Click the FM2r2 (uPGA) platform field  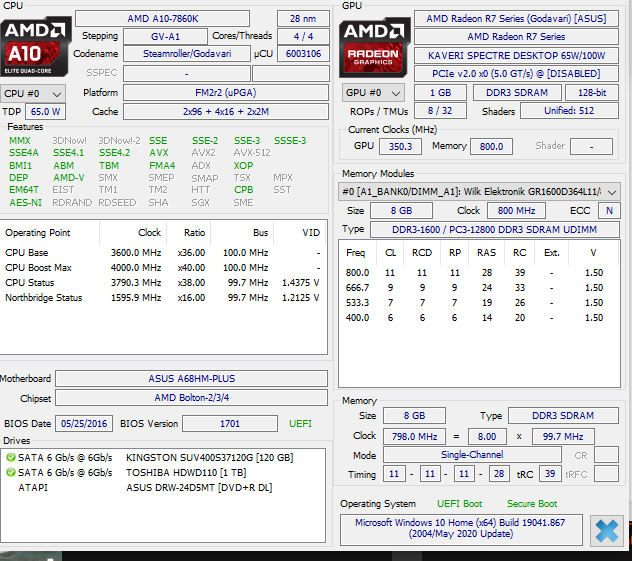[x=226, y=93]
